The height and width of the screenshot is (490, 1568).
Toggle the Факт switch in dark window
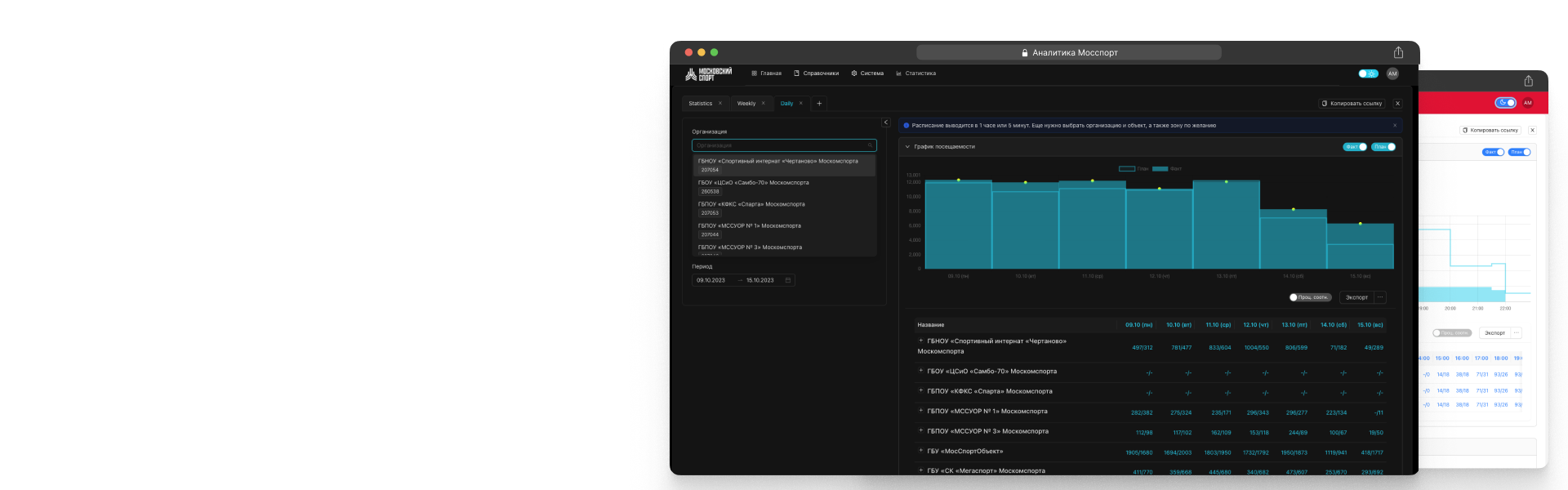pos(1356,147)
